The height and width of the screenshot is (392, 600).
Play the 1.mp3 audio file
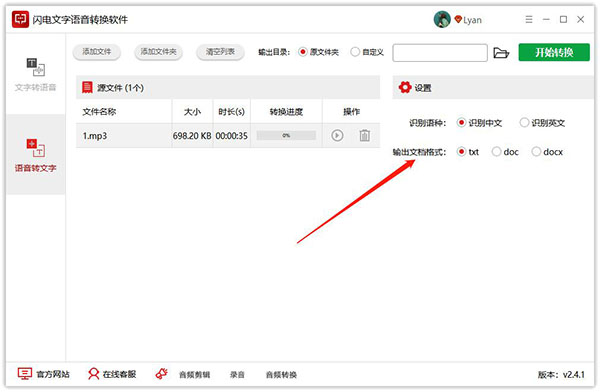pyautogui.click(x=337, y=136)
